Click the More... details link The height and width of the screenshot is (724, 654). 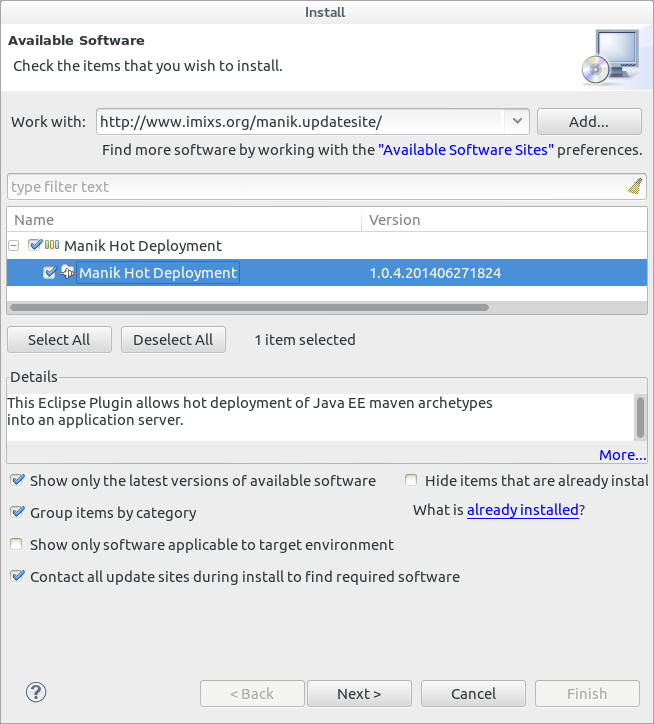point(623,455)
